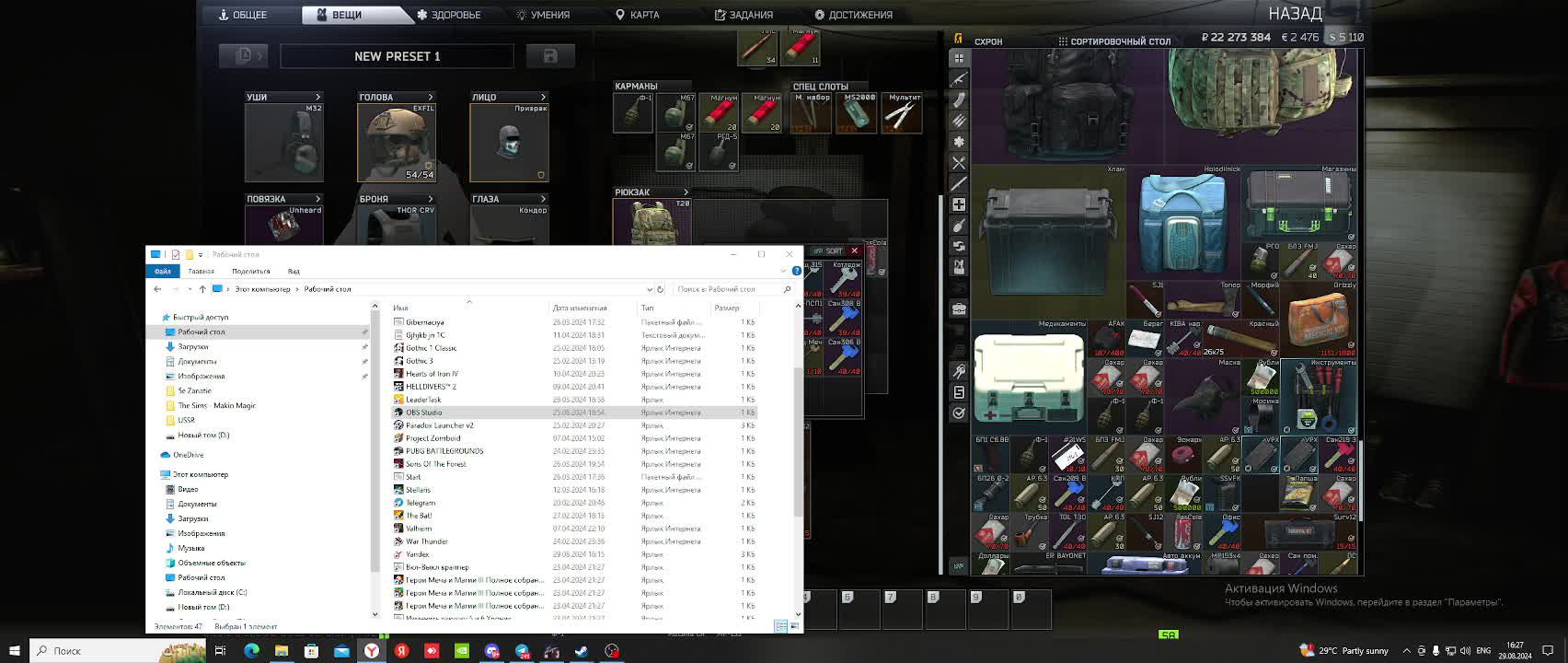Select the M32 headset in the ears slot
Viewport: 1568px width, 663px height.
tap(284, 142)
